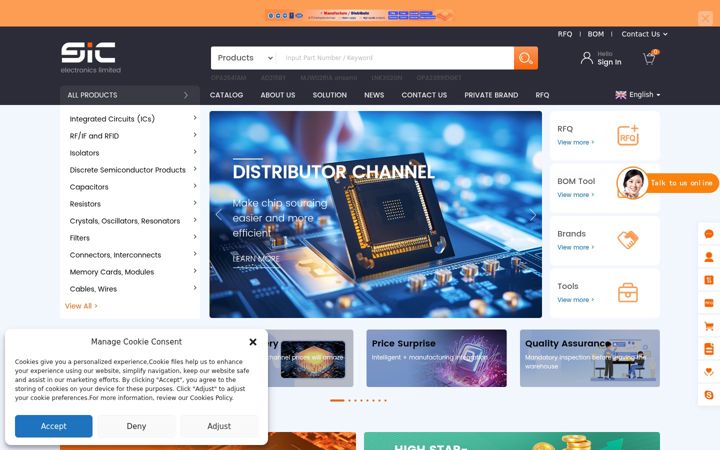Viewport: 720px width, 450px height.
Task: Deny cookies in the consent dialog
Action: coord(136,426)
